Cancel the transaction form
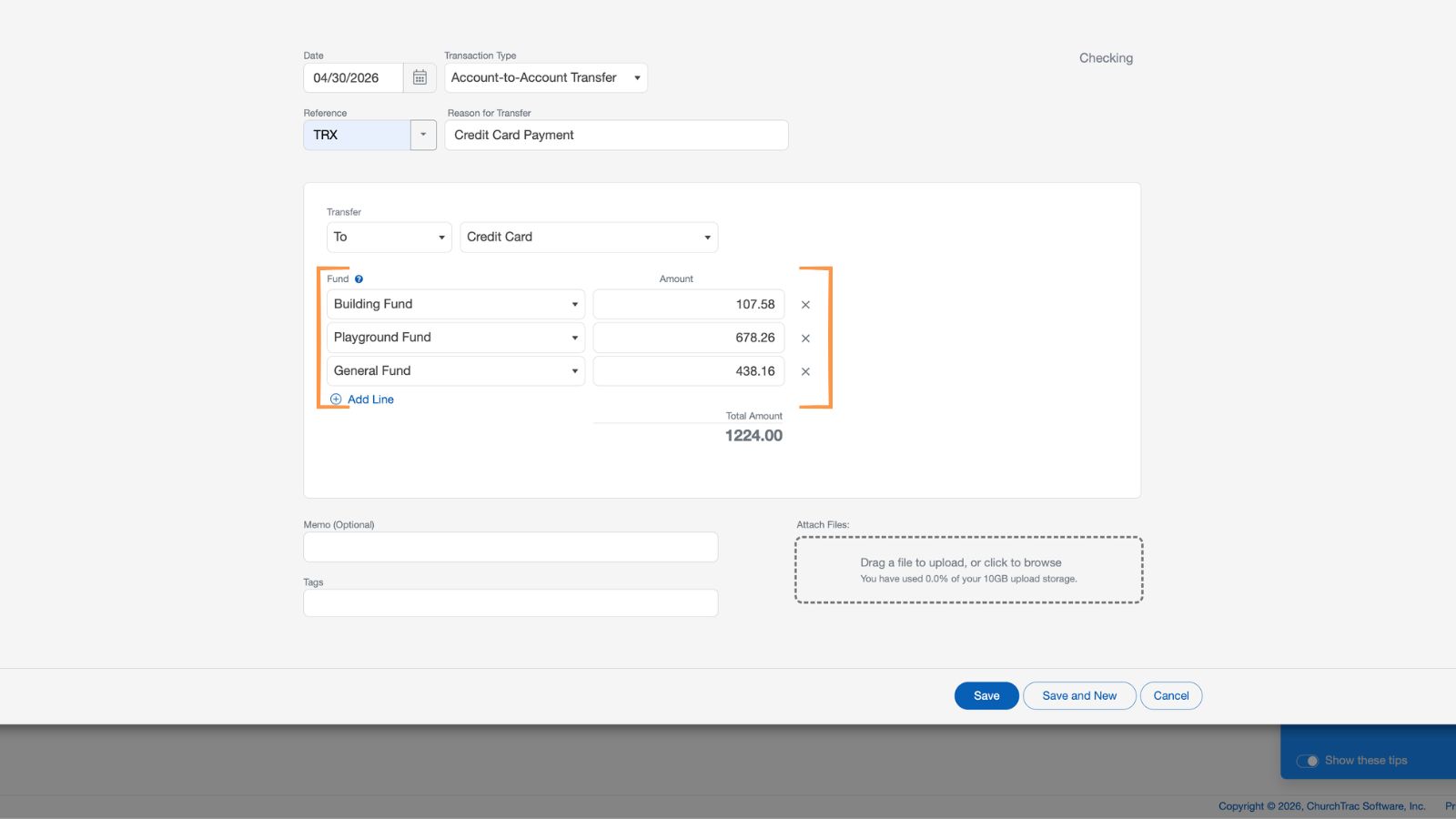The image size is (1456, 819). tap(1171, 696)
